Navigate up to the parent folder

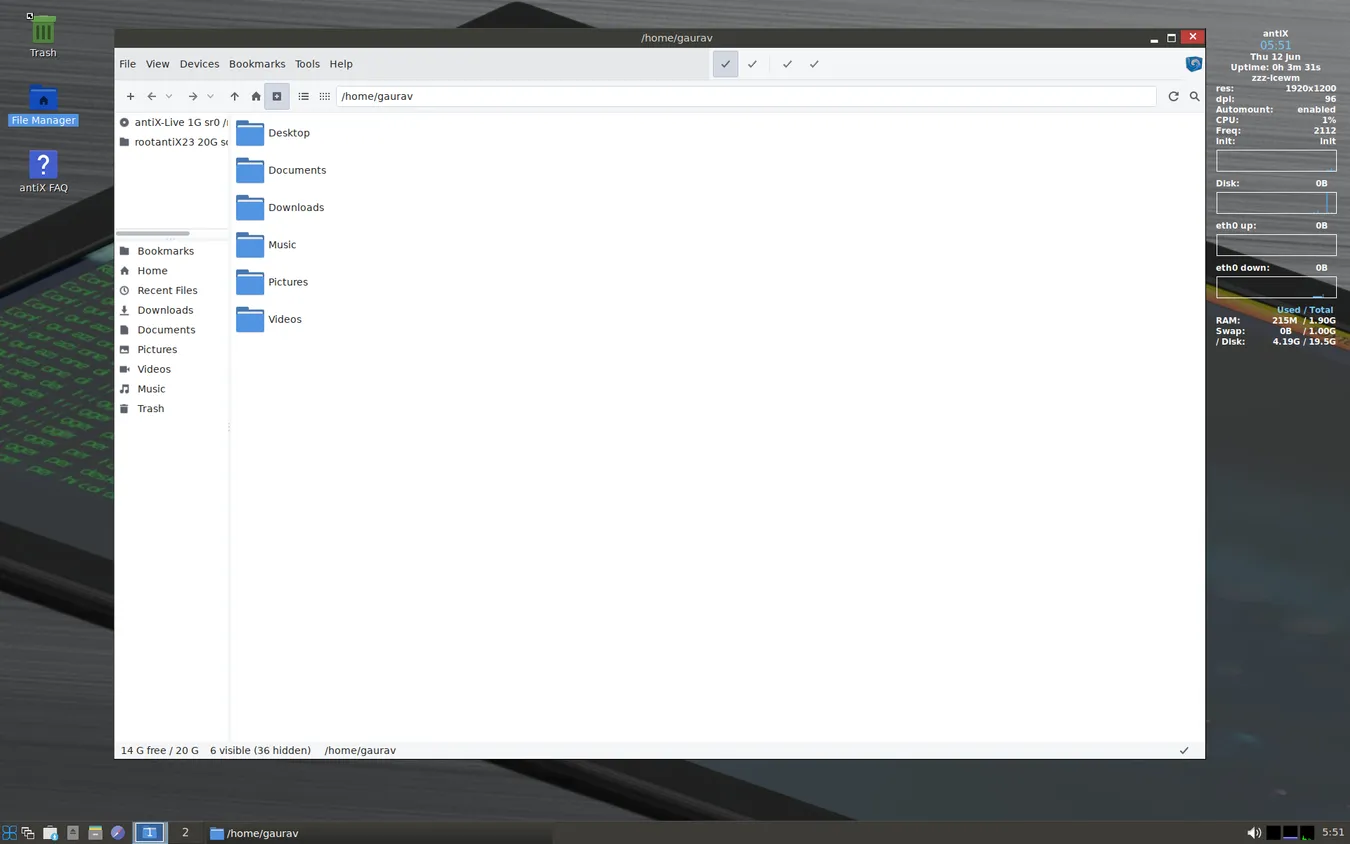tap(234, 96)
